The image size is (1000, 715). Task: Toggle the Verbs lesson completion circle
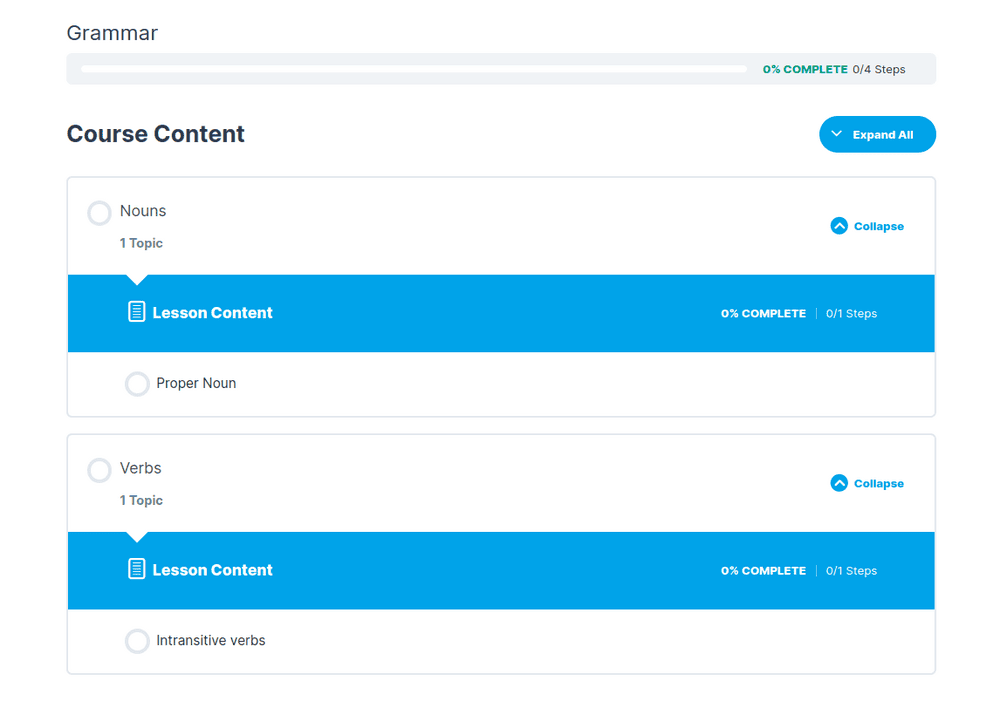coord(99,470)
